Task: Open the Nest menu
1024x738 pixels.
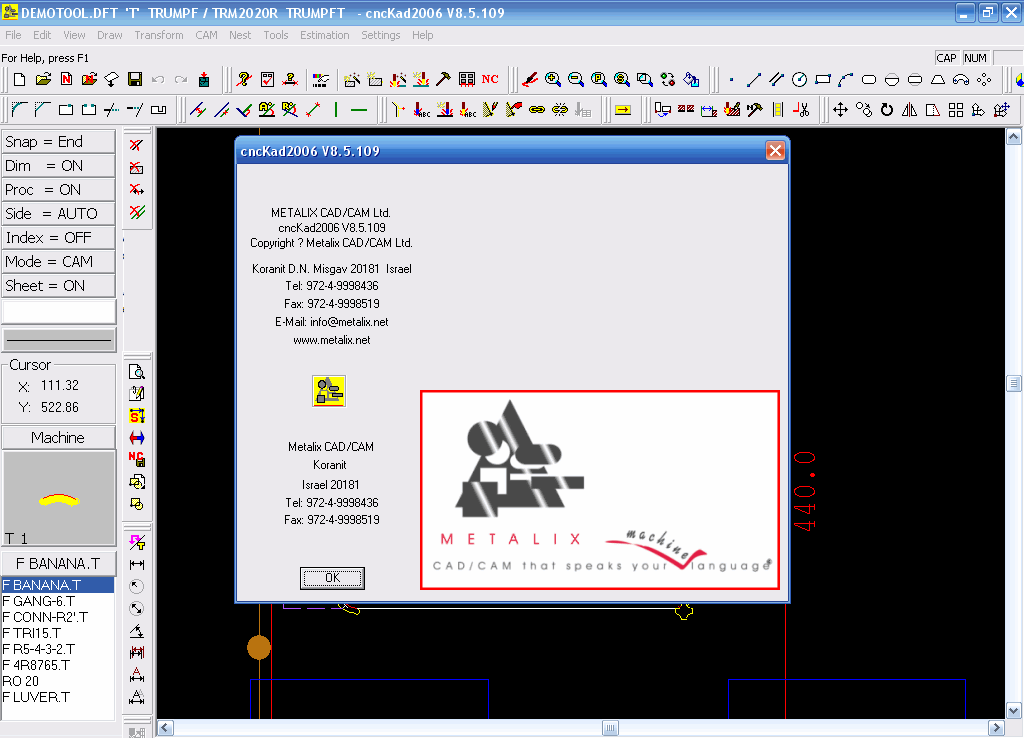Action: pos(240,35)
